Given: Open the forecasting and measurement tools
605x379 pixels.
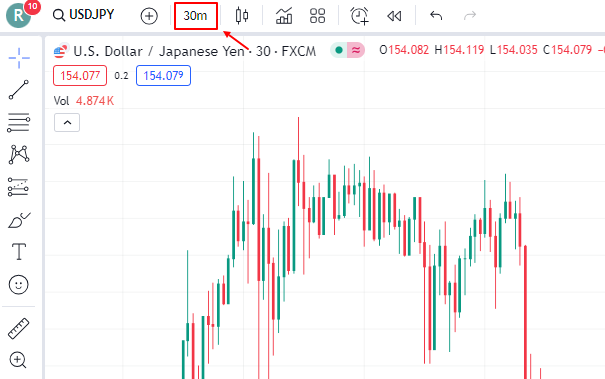Looking at the screenshot, I should pyautogui.click(x=18, y=187).
